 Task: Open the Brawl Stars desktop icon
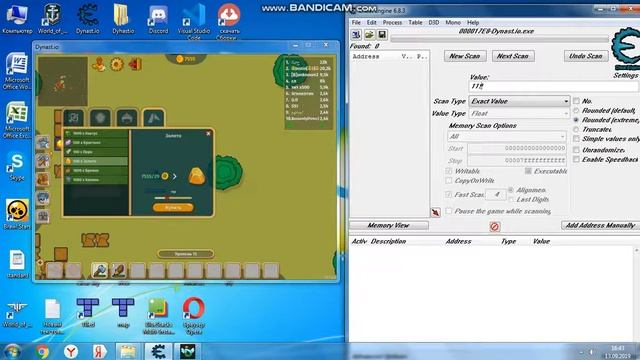[17, 214]
